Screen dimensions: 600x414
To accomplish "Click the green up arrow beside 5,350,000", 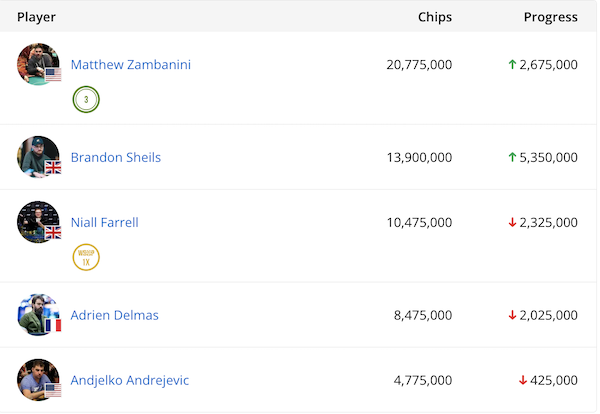I will coord(512,157).
